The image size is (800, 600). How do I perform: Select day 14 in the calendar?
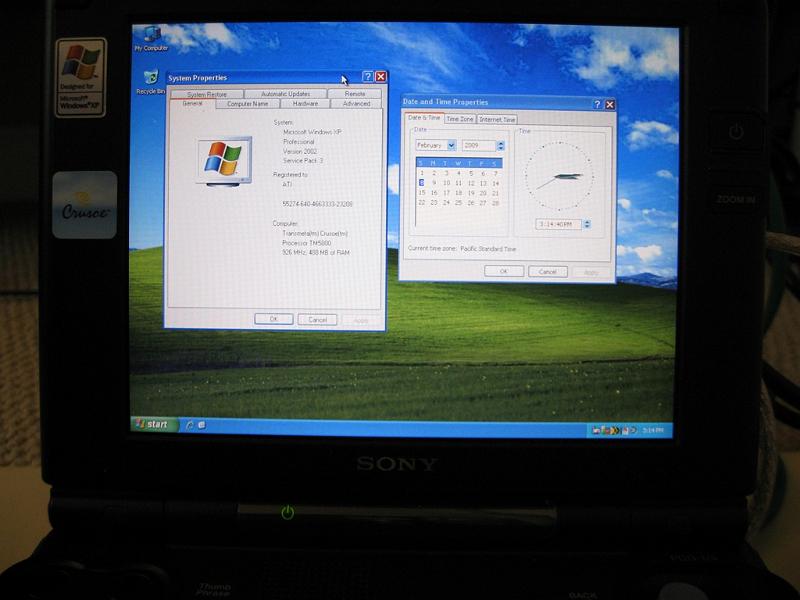pos(495,183)
